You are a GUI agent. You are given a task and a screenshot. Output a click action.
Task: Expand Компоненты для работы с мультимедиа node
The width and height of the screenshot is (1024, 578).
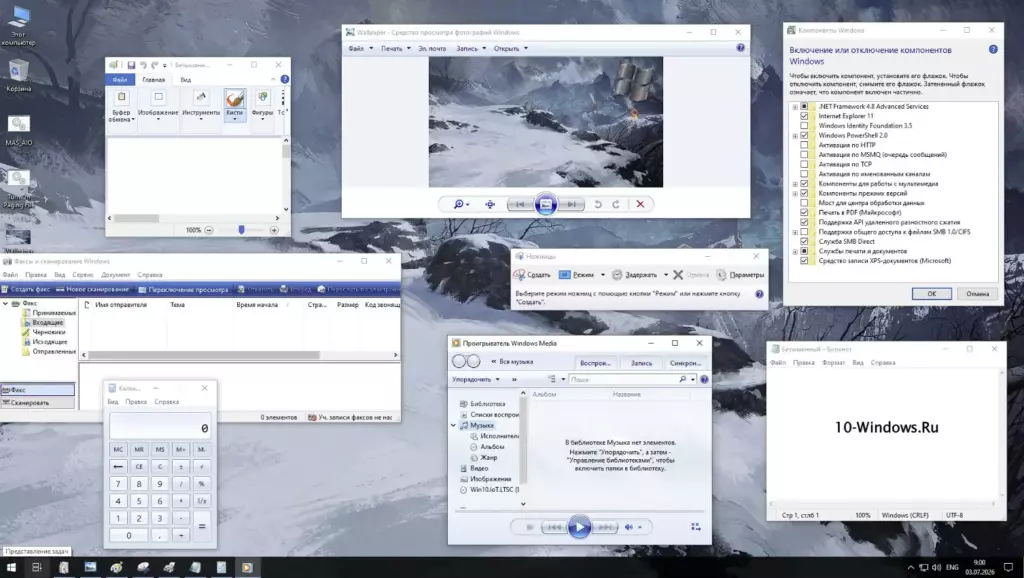(795, 184)
